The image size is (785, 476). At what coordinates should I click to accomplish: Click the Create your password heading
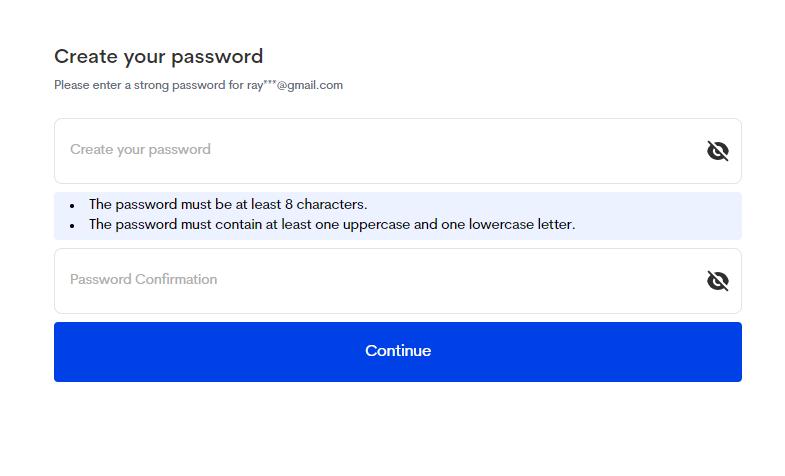[158, 57]
